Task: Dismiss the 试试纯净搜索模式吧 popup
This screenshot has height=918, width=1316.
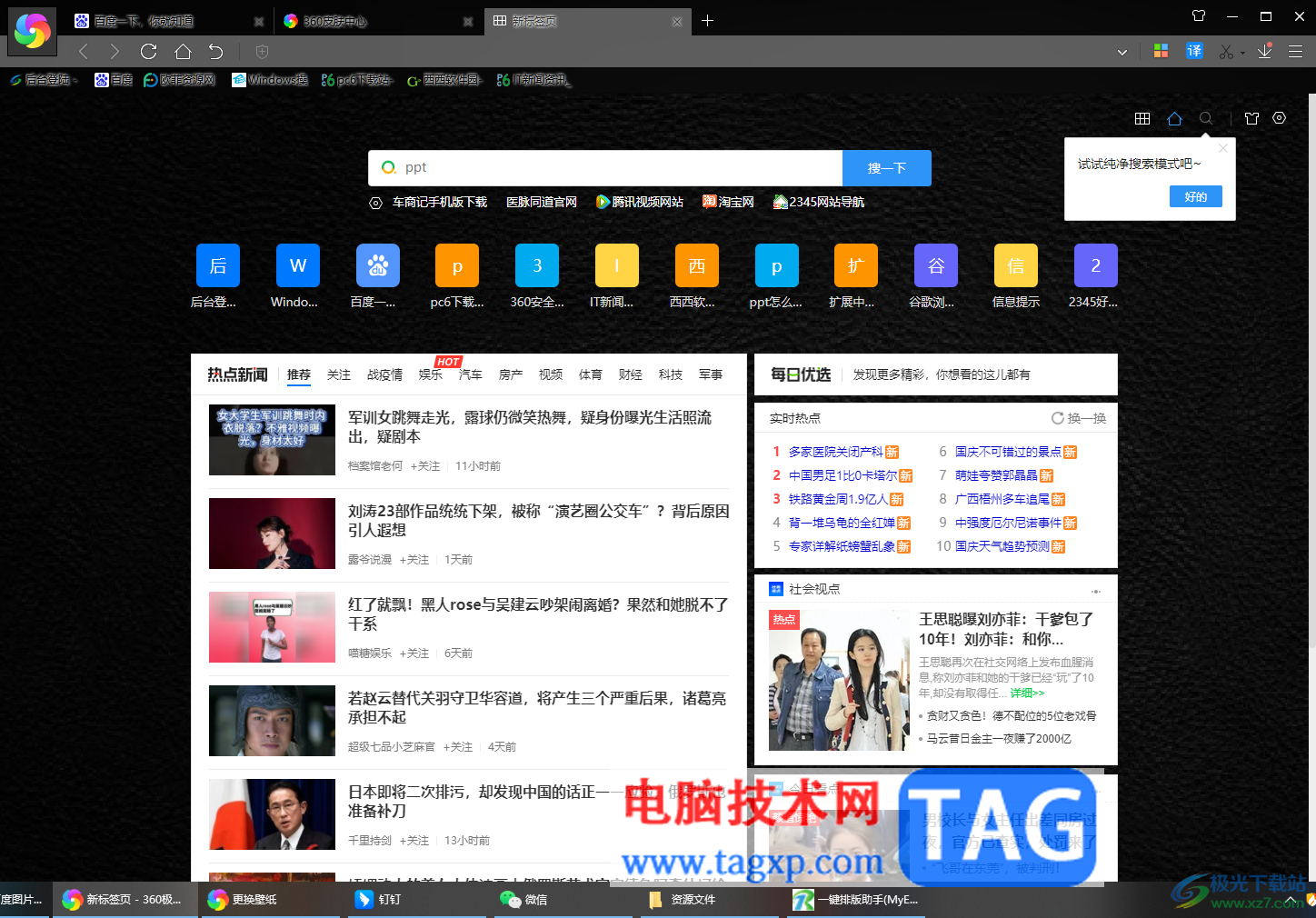Action: tap(1223, 148)
